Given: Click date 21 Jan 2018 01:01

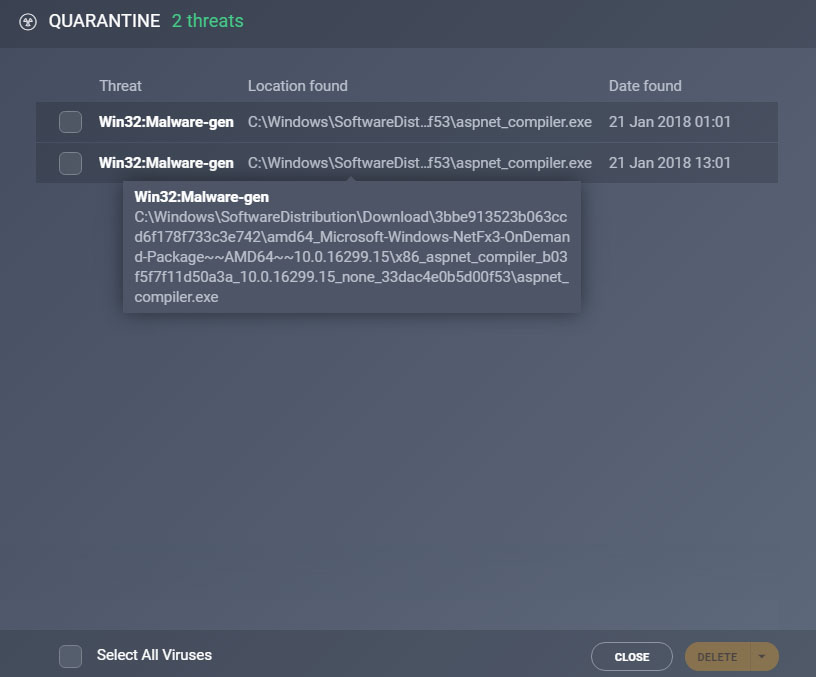Looking at the screenshot, I should (x=670, y=122).
